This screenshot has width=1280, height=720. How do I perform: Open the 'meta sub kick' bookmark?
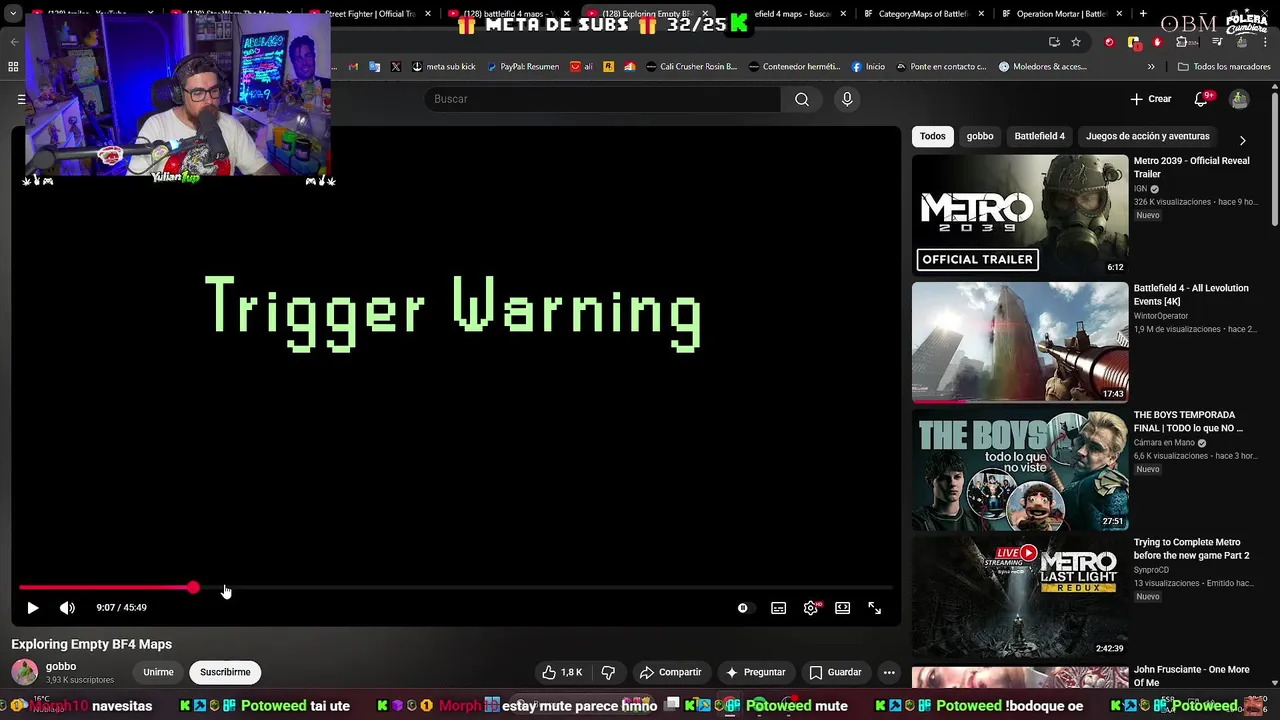coord(444,67)
